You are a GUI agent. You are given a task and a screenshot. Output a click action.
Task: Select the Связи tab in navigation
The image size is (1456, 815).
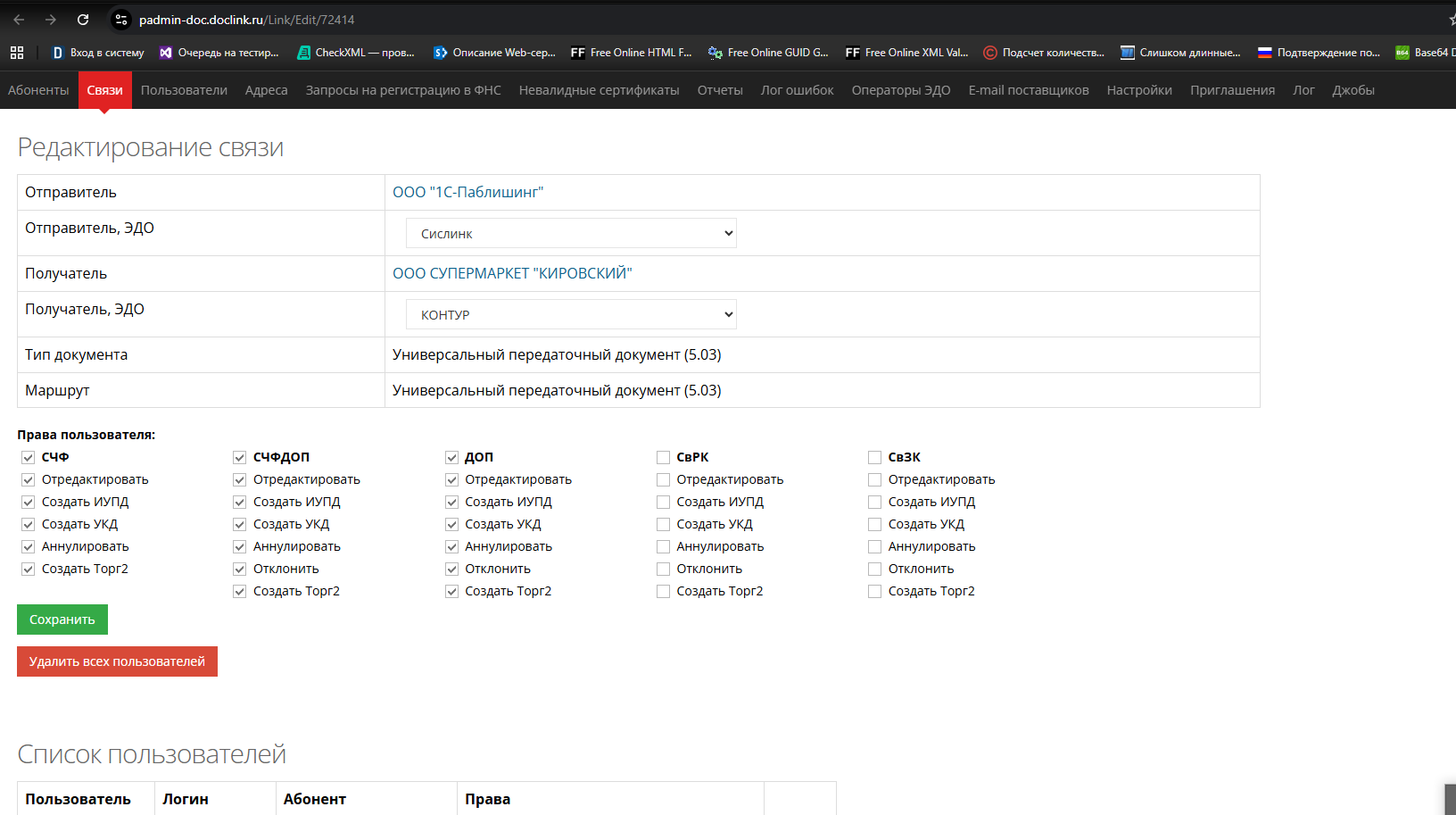coord(105,90)
